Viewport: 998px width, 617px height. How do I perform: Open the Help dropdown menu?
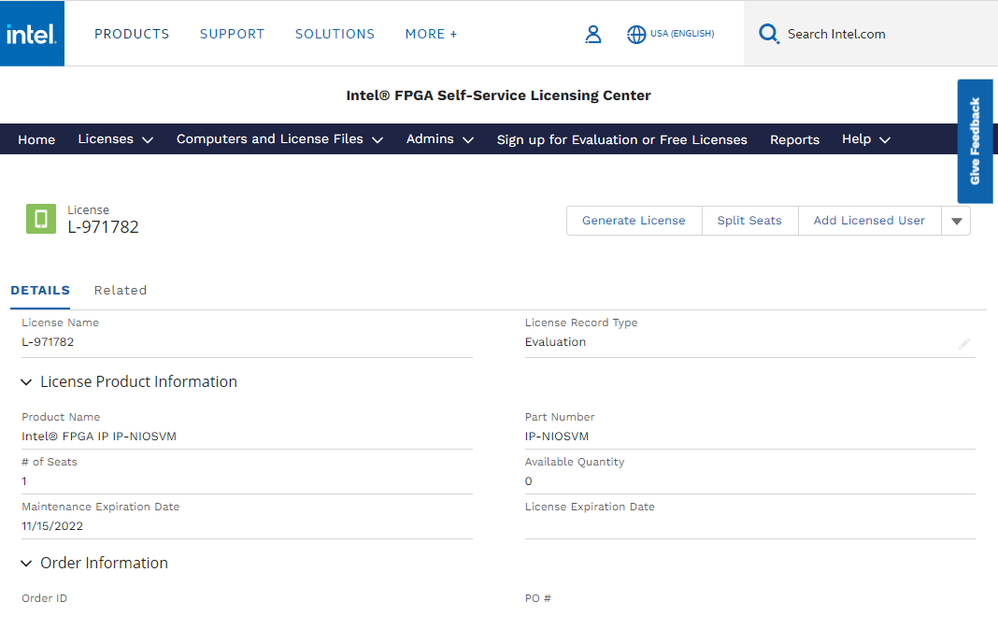pos(865,139)
